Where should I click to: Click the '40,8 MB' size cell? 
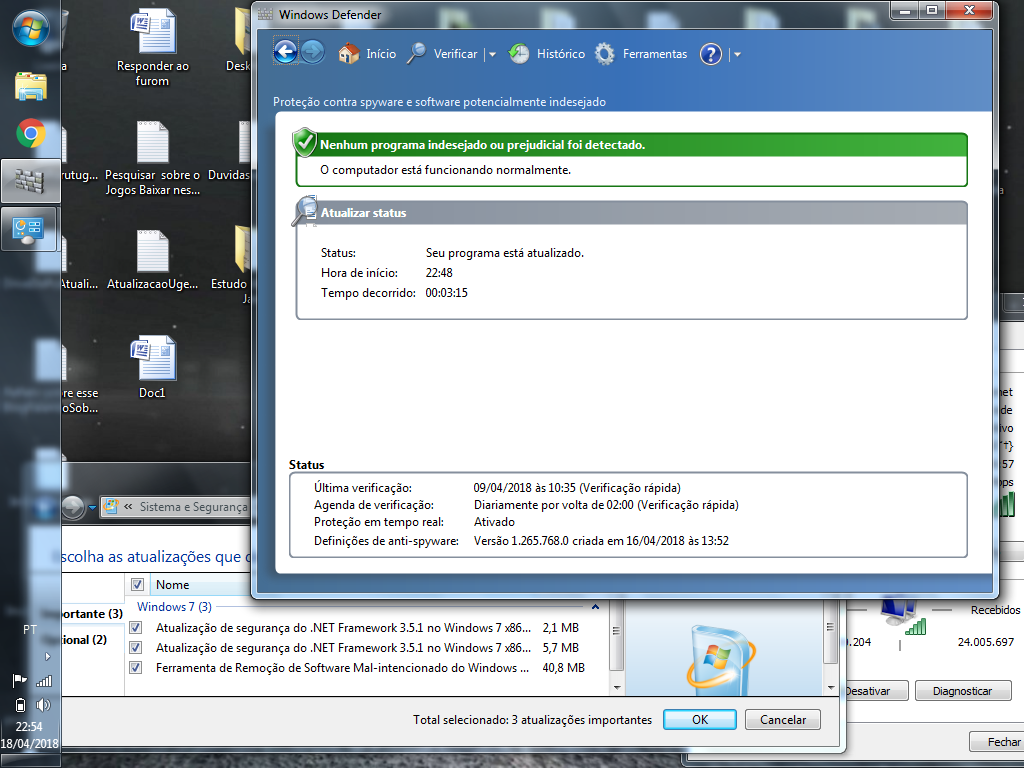564,667
